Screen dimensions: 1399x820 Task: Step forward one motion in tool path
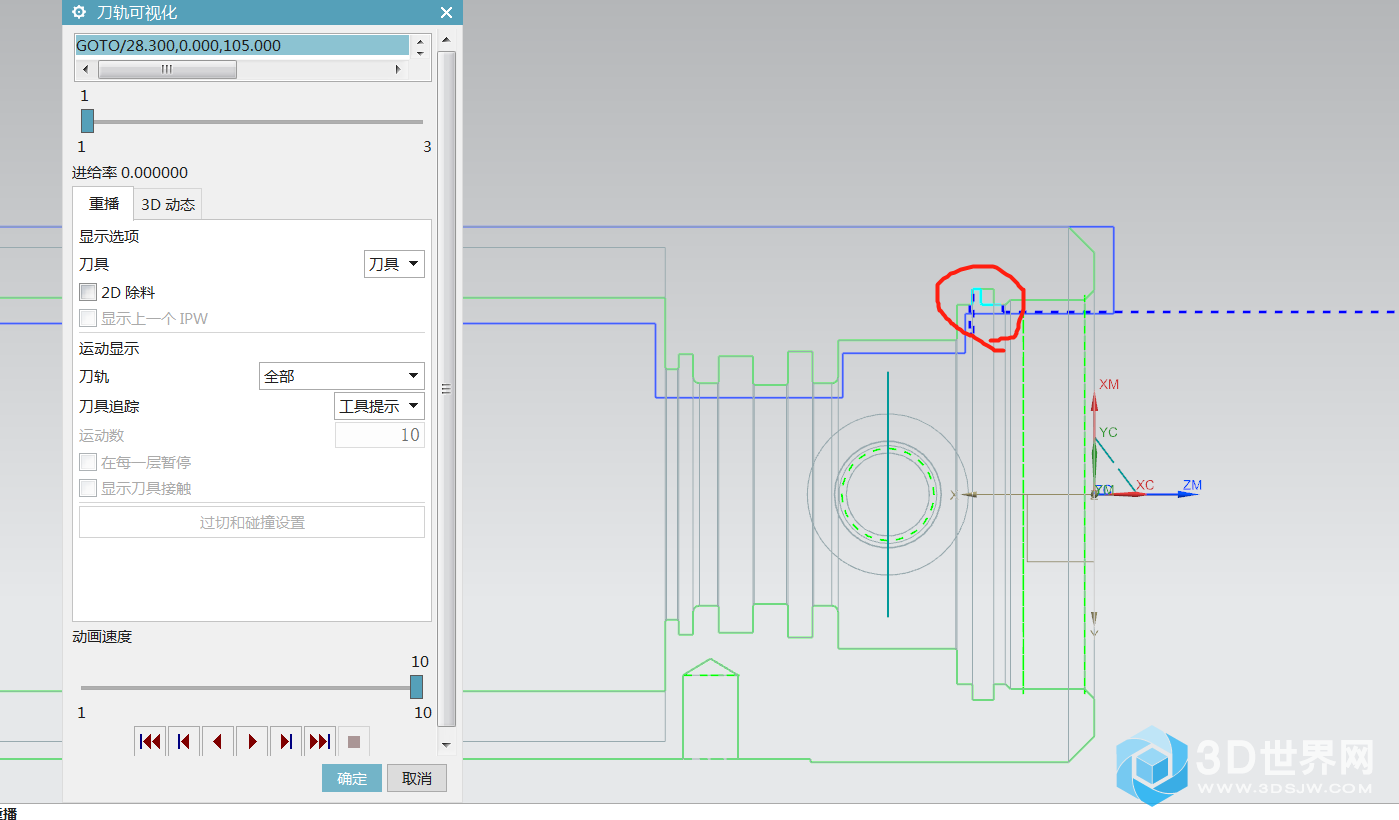(x=286, y=742)
